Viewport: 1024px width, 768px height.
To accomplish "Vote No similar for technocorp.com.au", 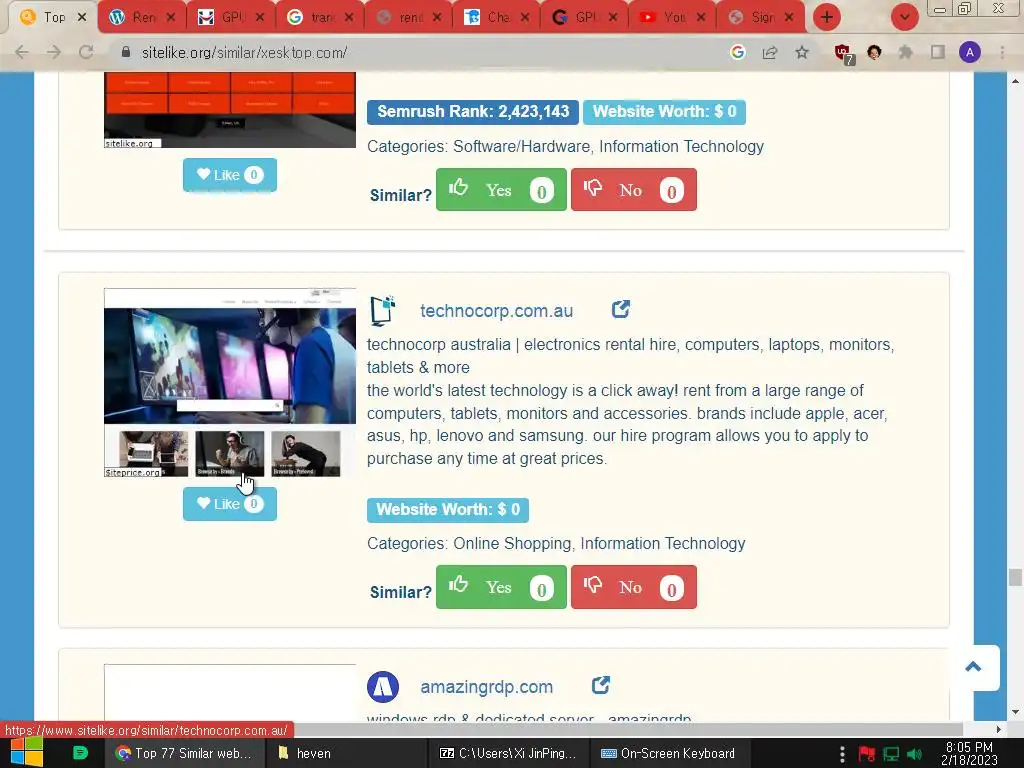I will pyautogui.click(x=633, y=587).
